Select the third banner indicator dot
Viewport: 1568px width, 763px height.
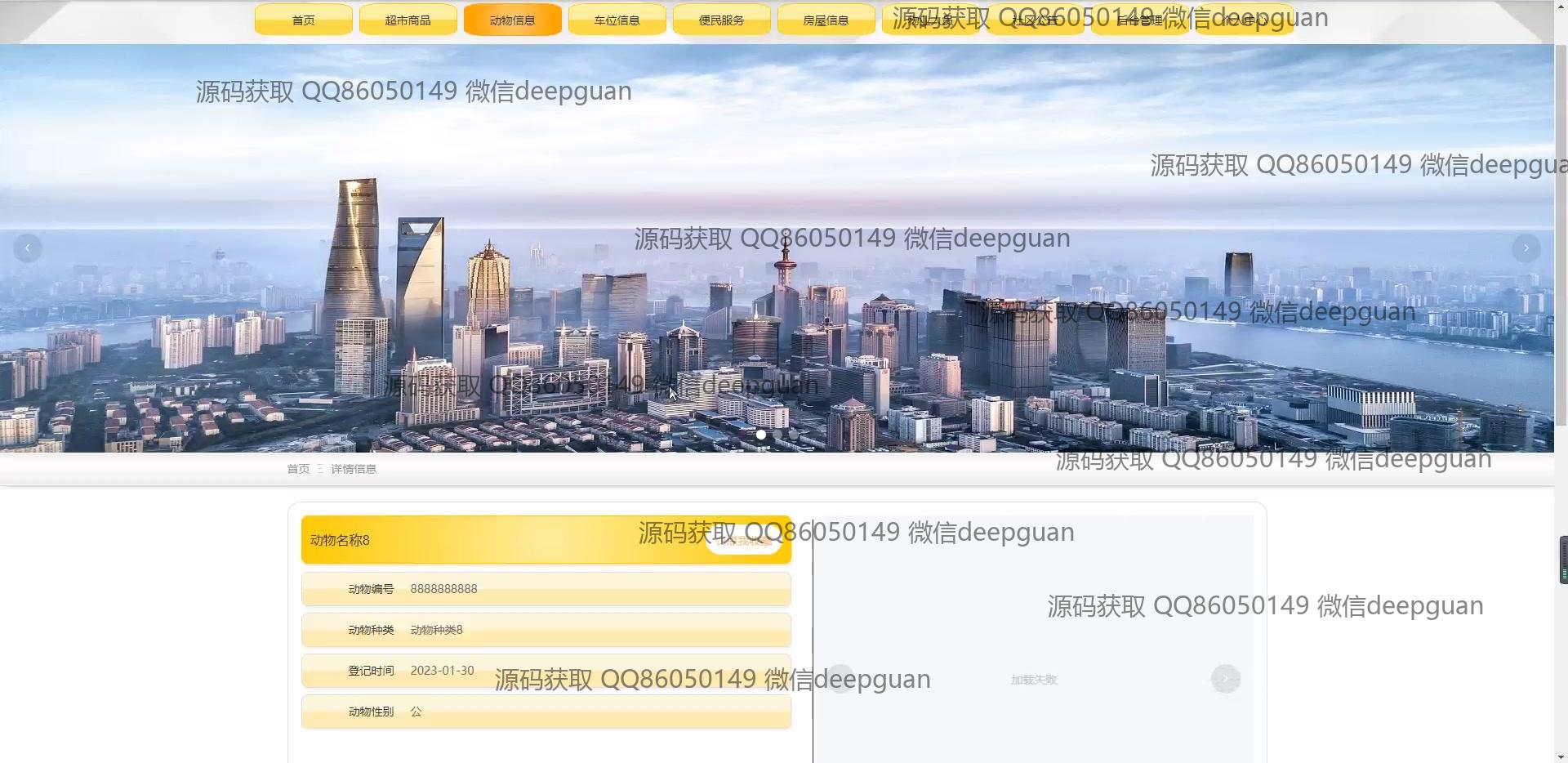tap(794, 435)
